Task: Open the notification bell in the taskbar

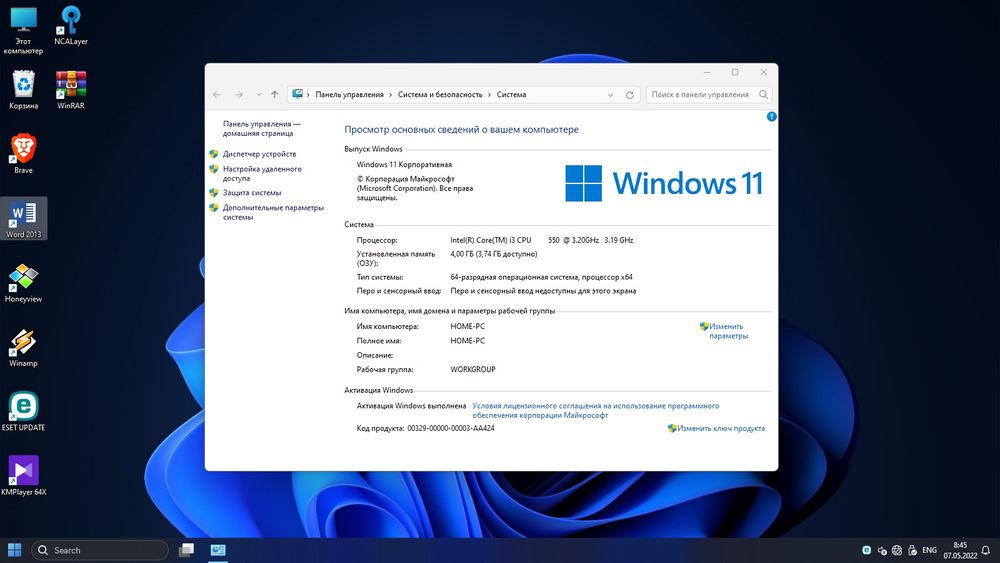Action: 985,550
